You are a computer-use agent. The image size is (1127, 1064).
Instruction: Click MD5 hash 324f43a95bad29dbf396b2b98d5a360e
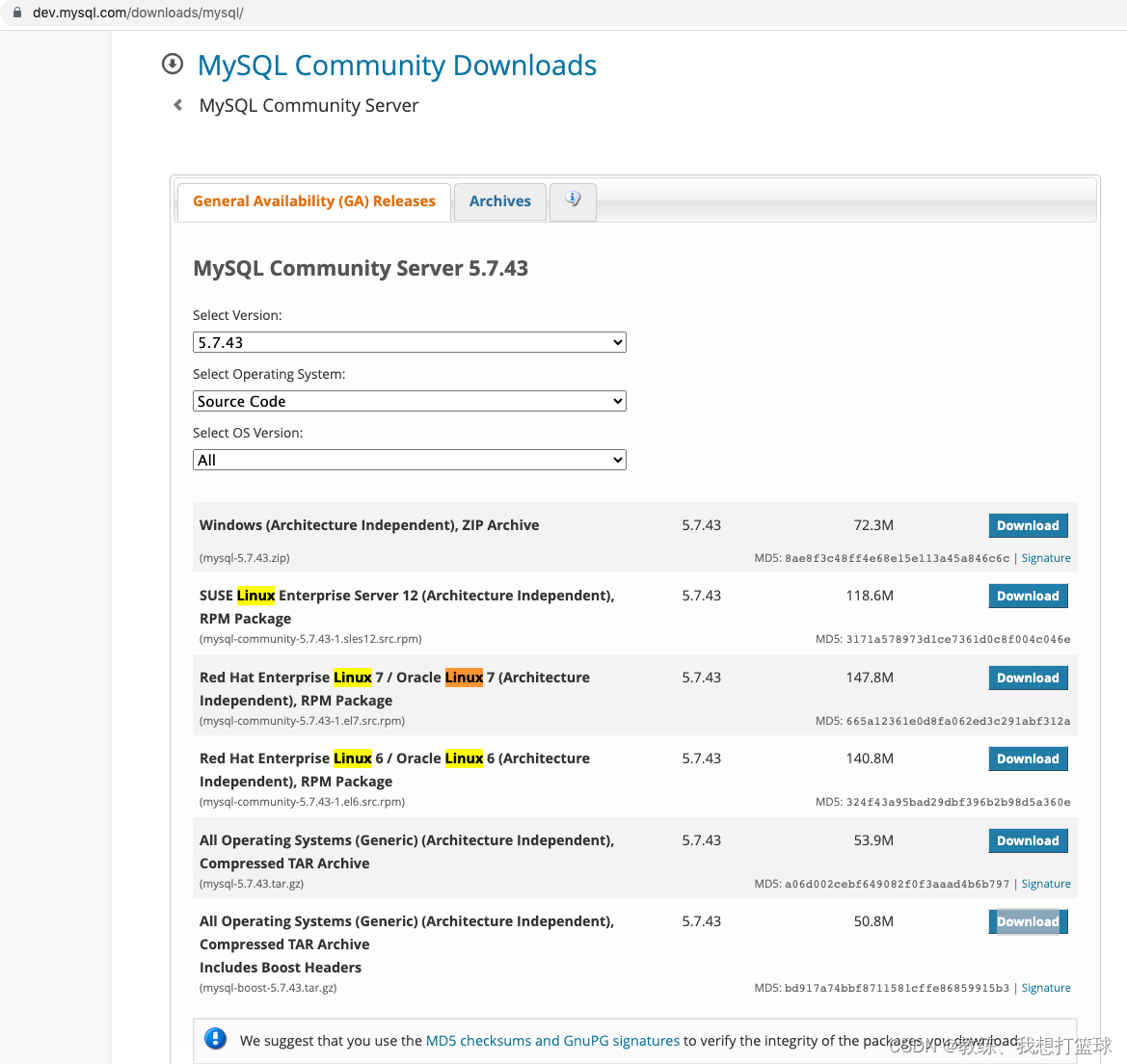pos(958,802)
